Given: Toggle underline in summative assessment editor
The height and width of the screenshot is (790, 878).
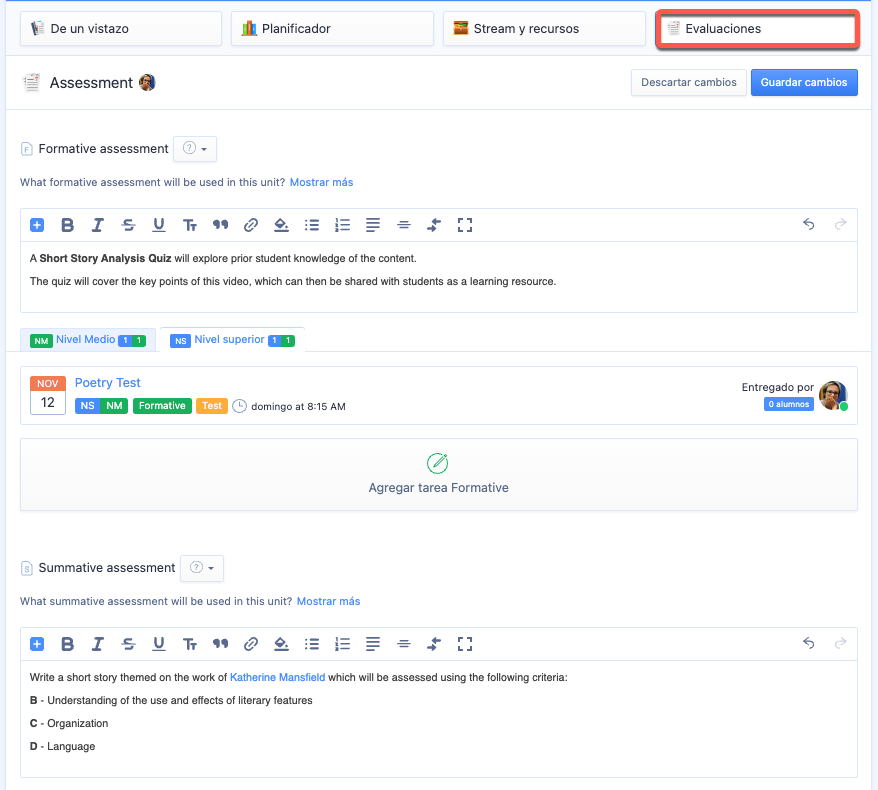Looking at the screenshot, I should [x=158, y=644].
